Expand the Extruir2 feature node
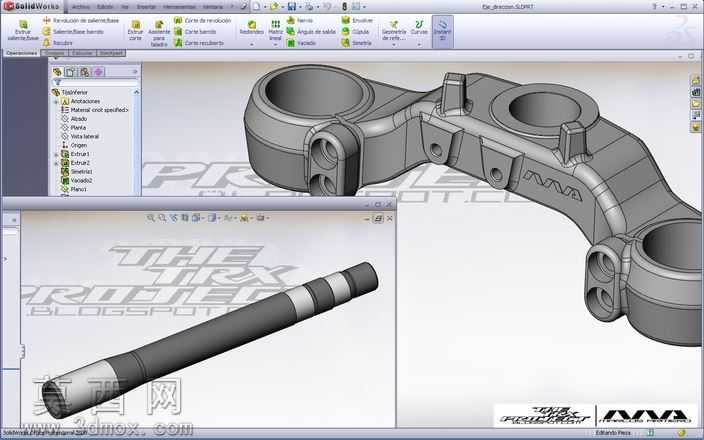Viewport: 704px width, 440px height. [x=56, y=163]
